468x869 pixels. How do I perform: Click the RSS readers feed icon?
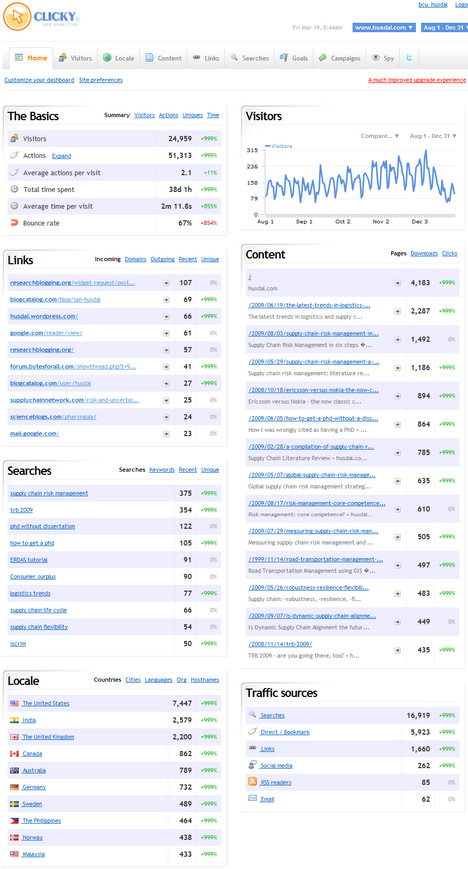click(x=252, y=782)
